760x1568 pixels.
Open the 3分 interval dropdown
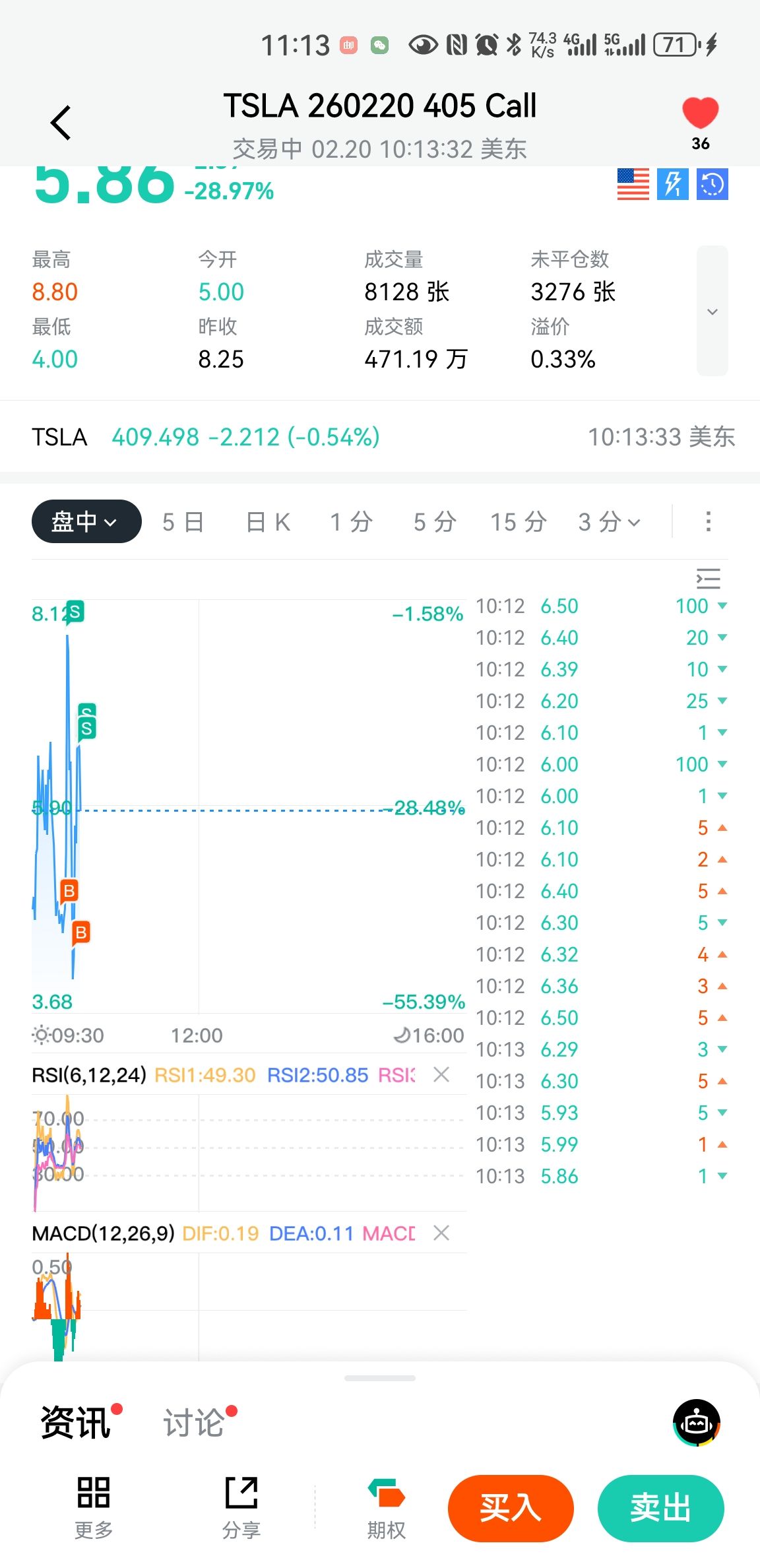point(609,522)
